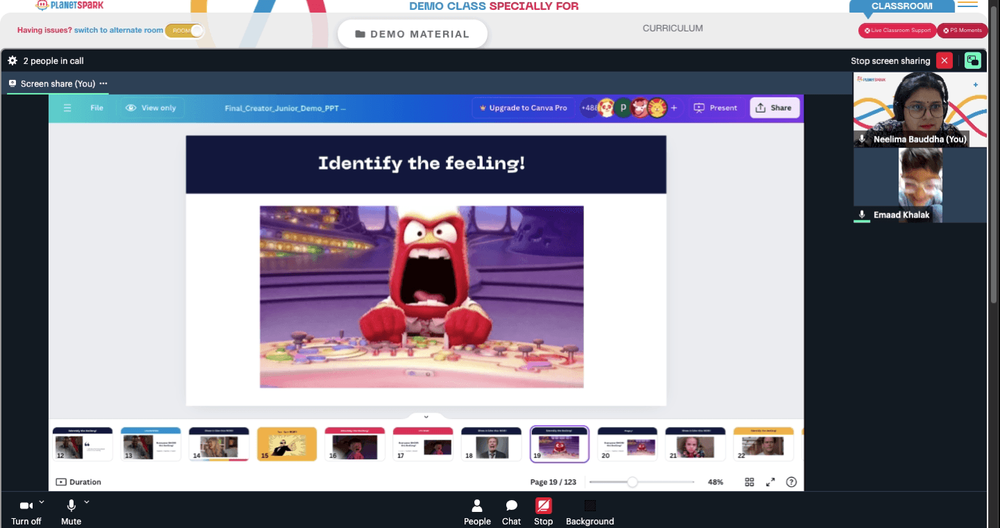Open grid view icon

coord(749,482)
